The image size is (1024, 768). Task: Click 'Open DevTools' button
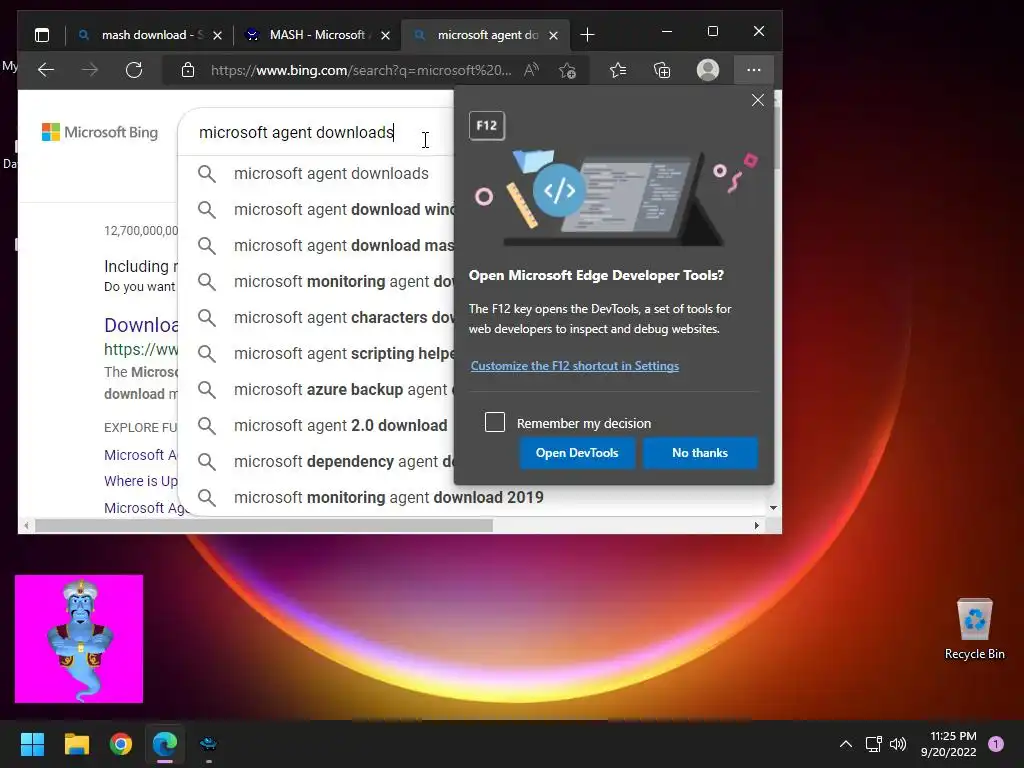pyautogui.click(x=577, y=453)
